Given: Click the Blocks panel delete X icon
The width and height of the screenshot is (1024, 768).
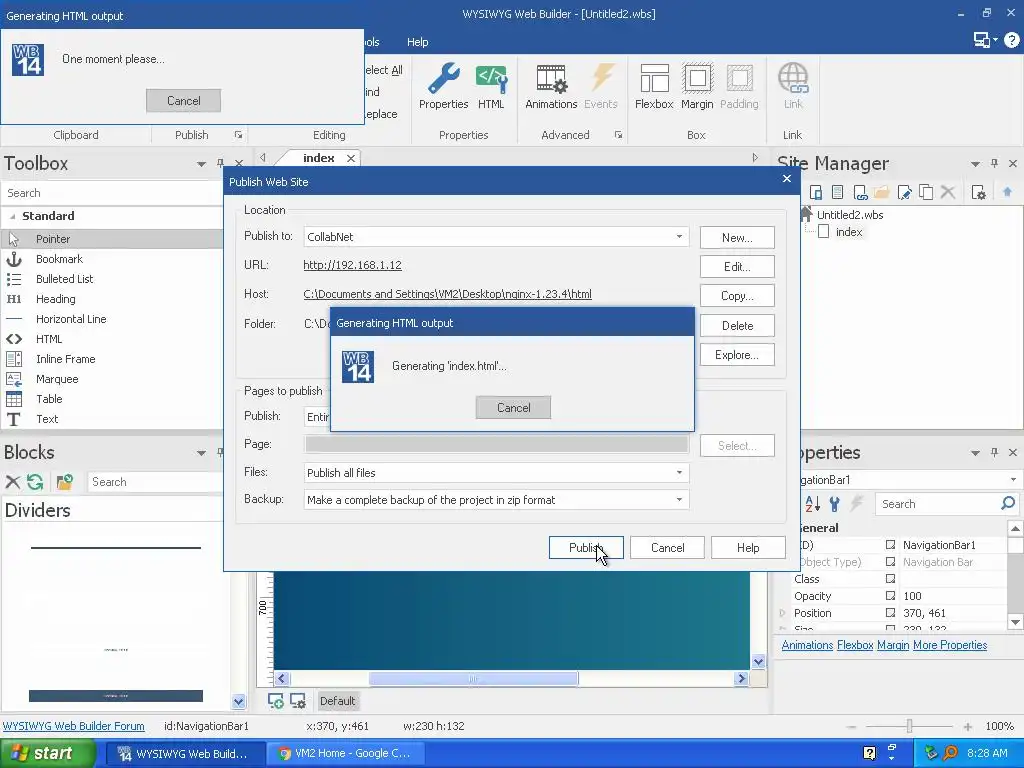Looking at the screenshot, I should click(12, 482).
